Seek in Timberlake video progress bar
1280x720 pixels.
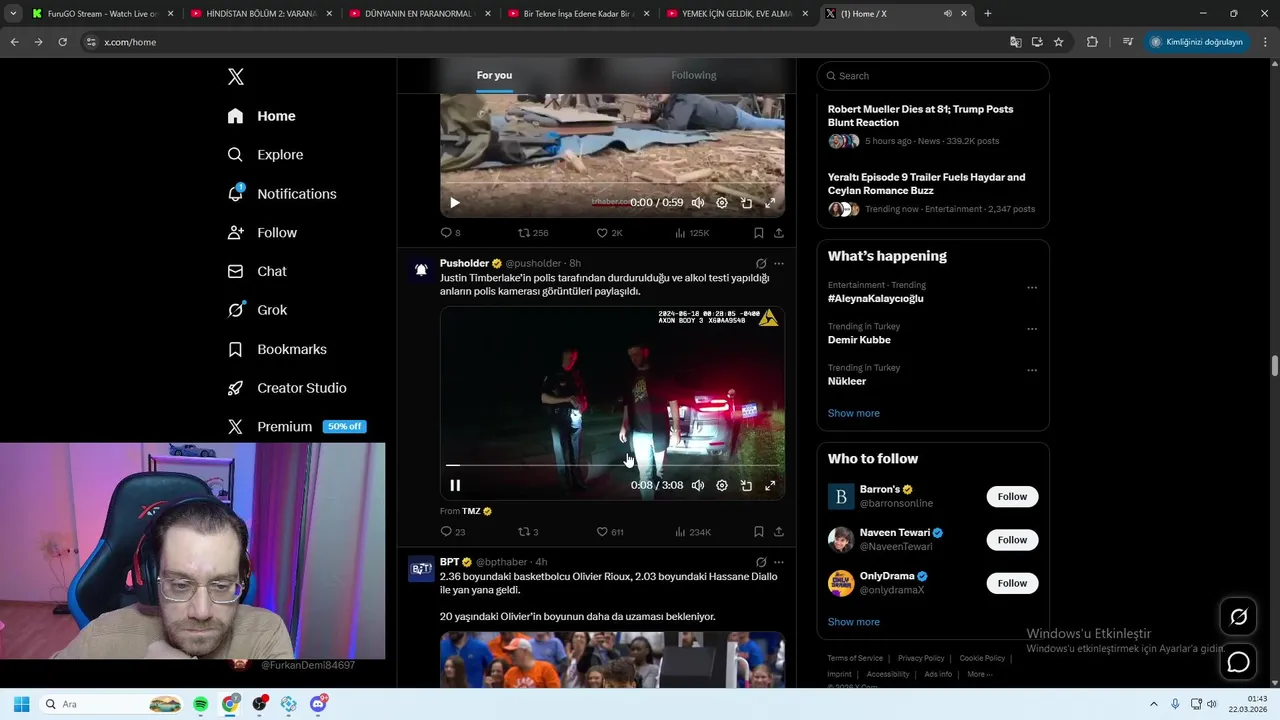pos(612,466)
